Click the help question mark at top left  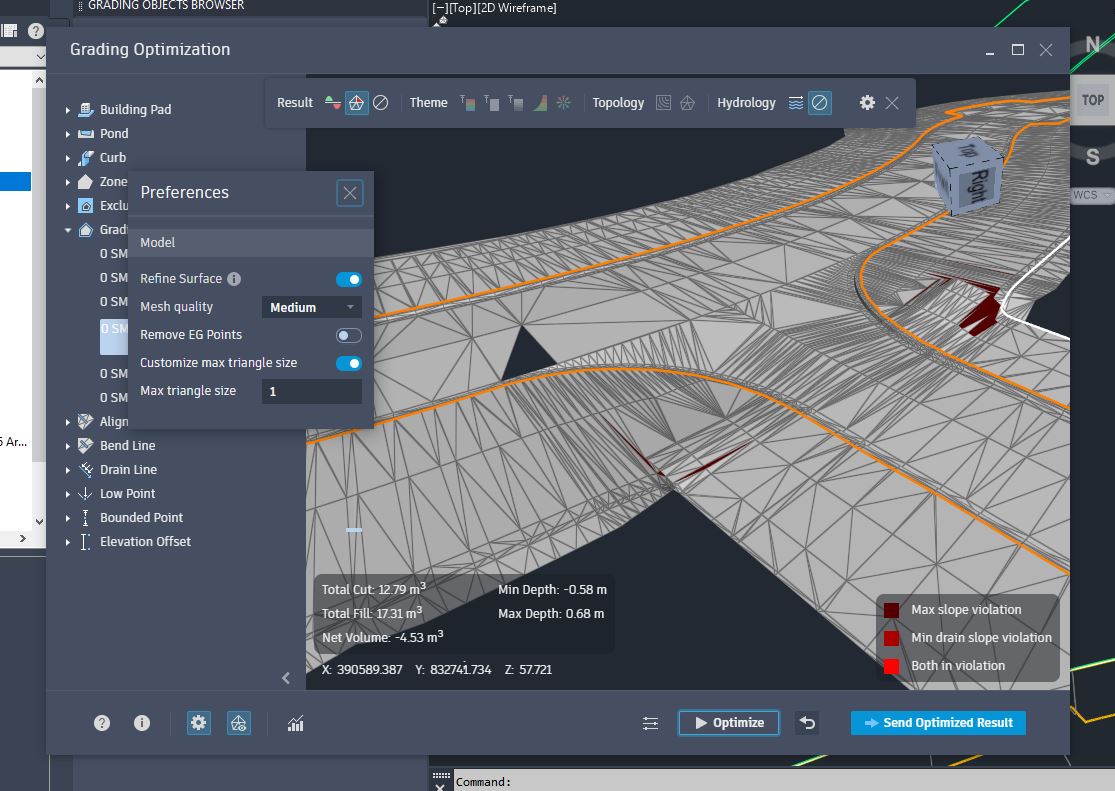coord(36,31)
